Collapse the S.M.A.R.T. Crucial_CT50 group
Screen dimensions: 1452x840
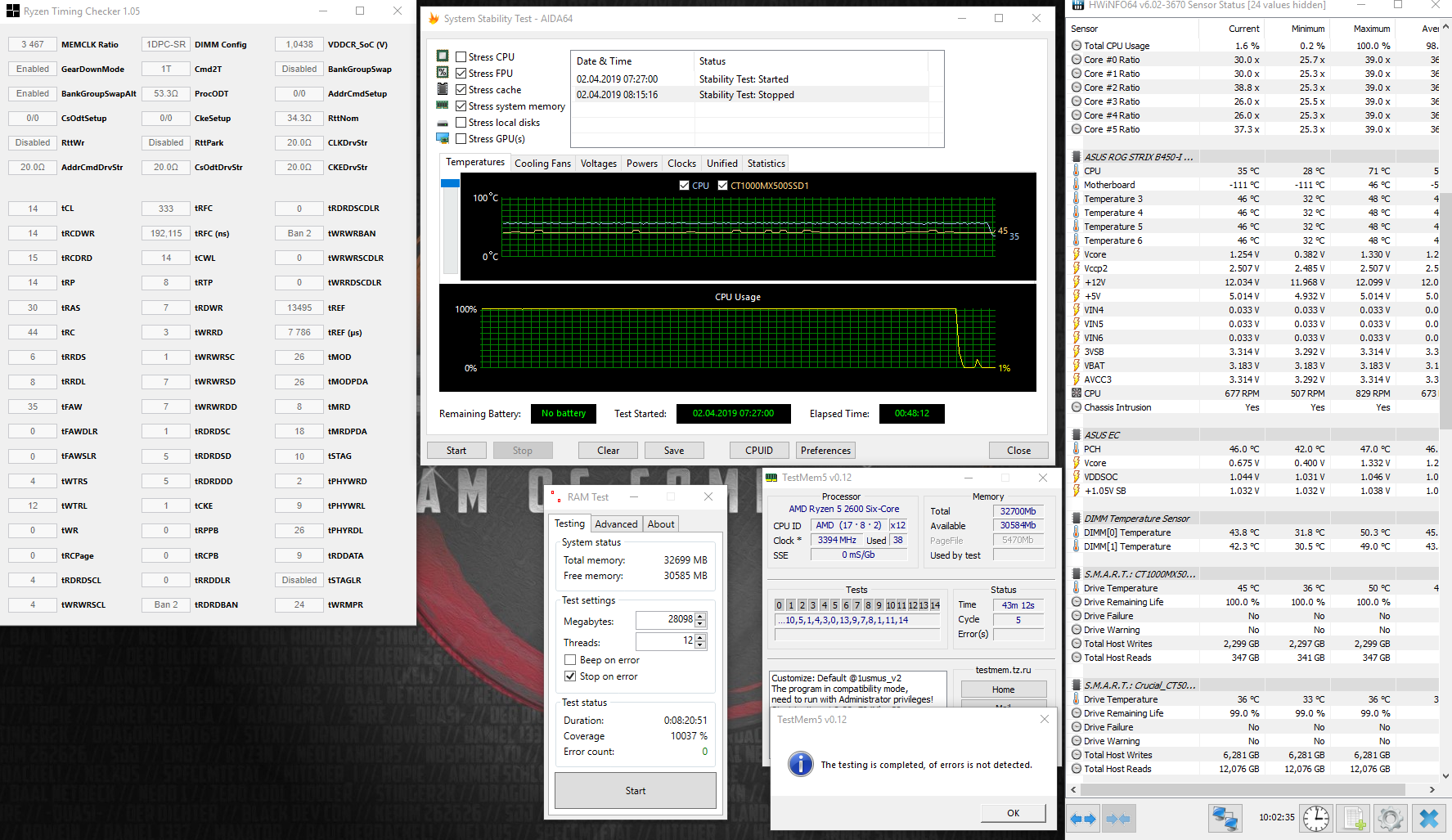[x=1077, y=685]
